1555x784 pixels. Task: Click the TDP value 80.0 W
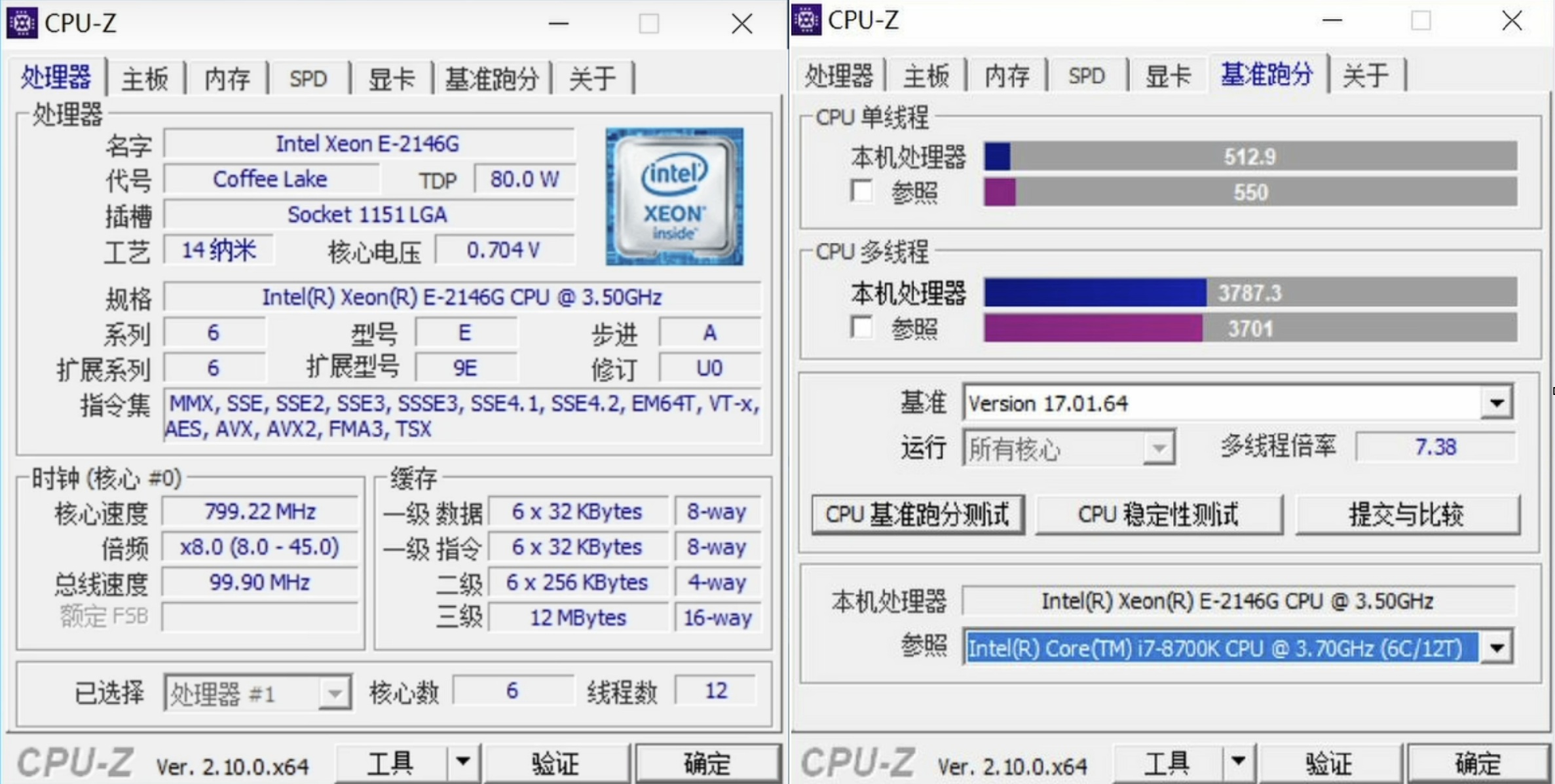point(525,179)
